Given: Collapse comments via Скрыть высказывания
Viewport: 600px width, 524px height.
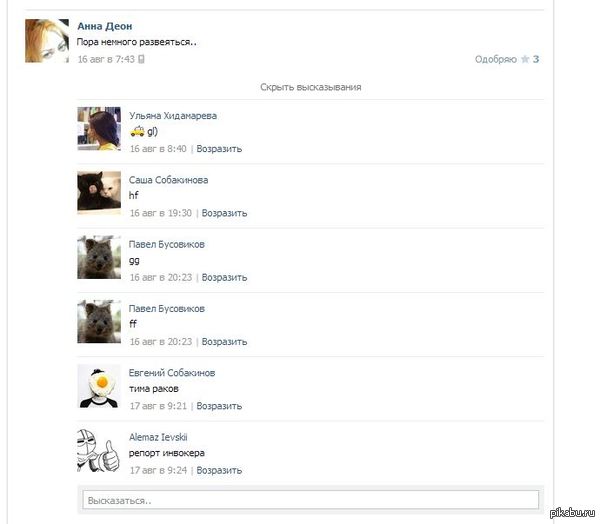Looking at the screenshot, I should (311, 87).
